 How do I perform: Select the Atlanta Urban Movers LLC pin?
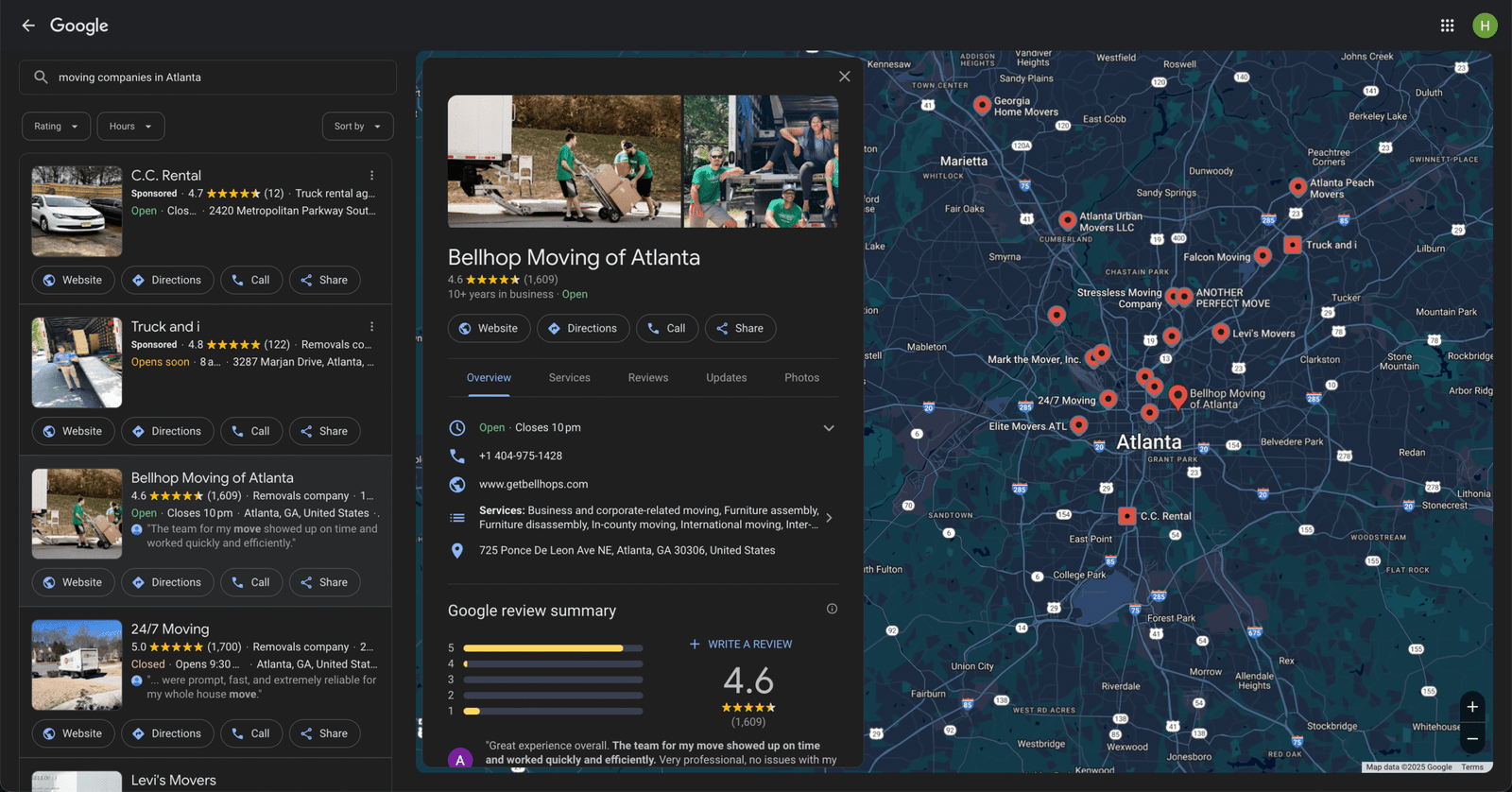[x=1067, y=220]
